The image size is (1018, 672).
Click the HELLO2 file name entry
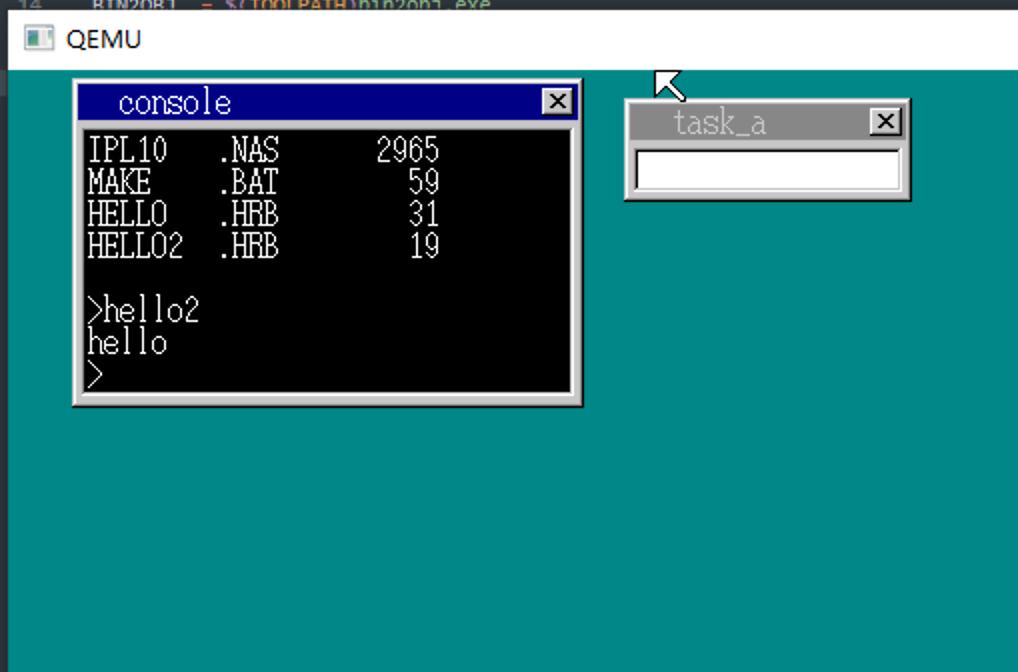(x=135, y=246)
